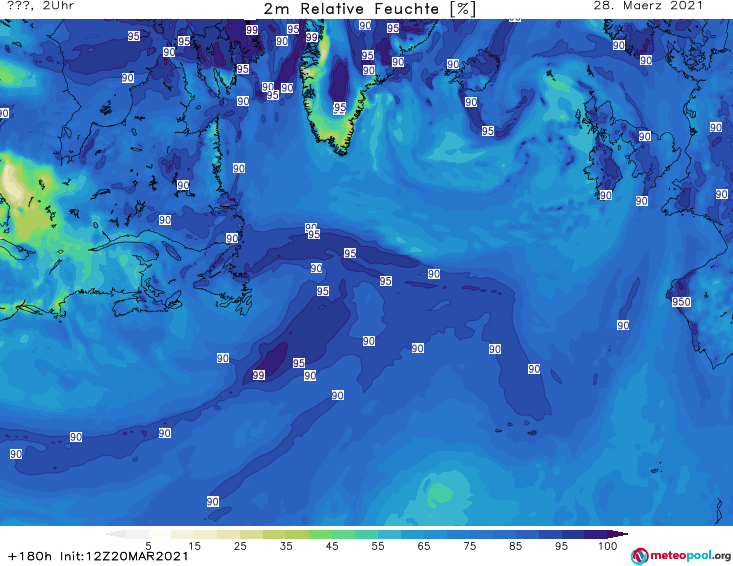
Task: Click the meteopool.org logo
Action: point(681,556)
